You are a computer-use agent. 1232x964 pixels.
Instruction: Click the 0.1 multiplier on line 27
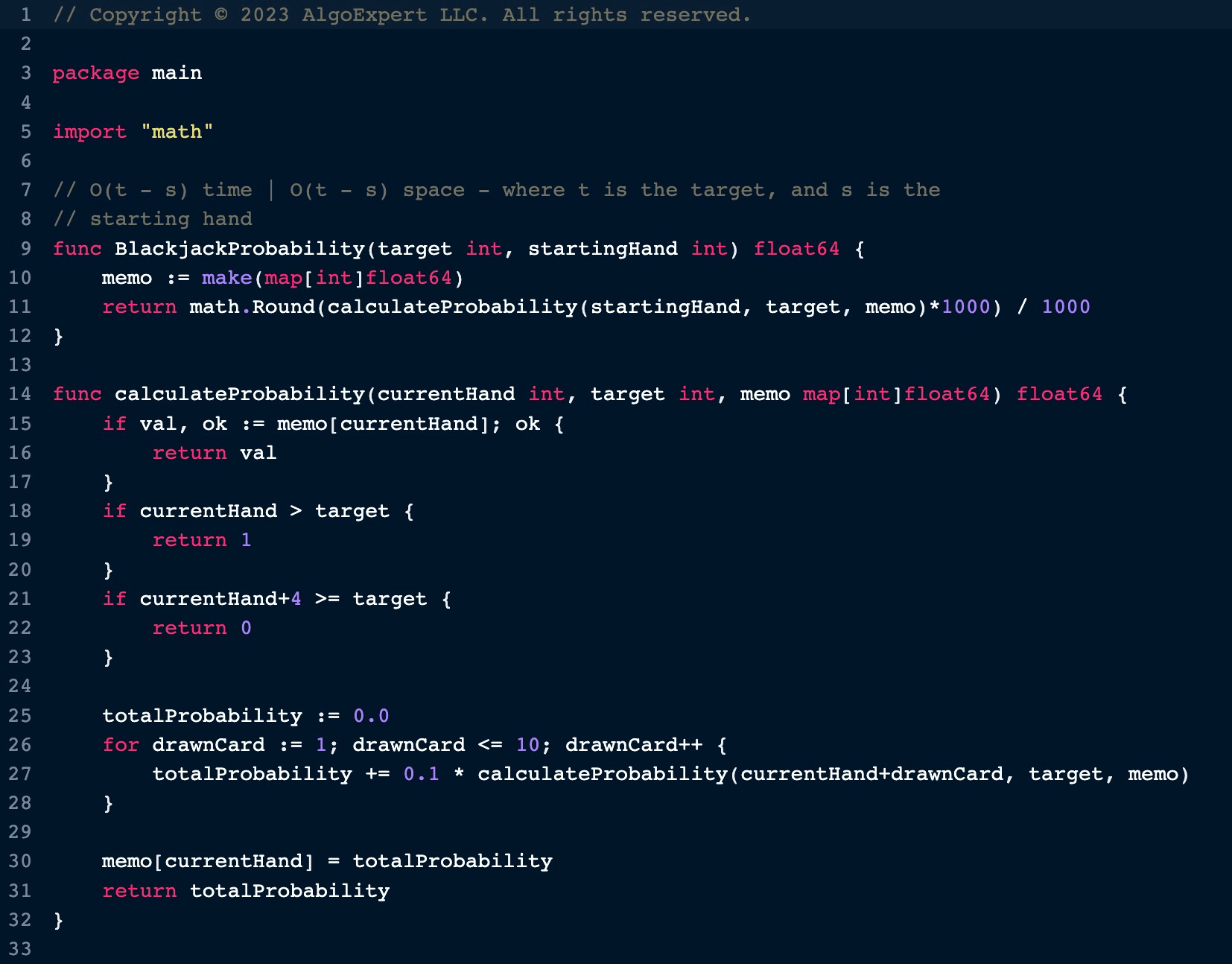(x=421, y=774)
